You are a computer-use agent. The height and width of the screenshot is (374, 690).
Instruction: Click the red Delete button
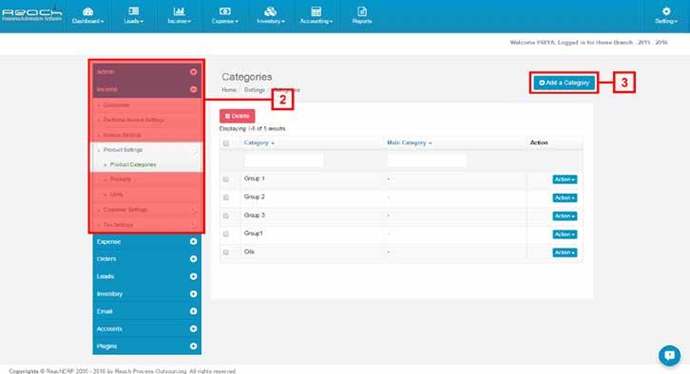237,116
